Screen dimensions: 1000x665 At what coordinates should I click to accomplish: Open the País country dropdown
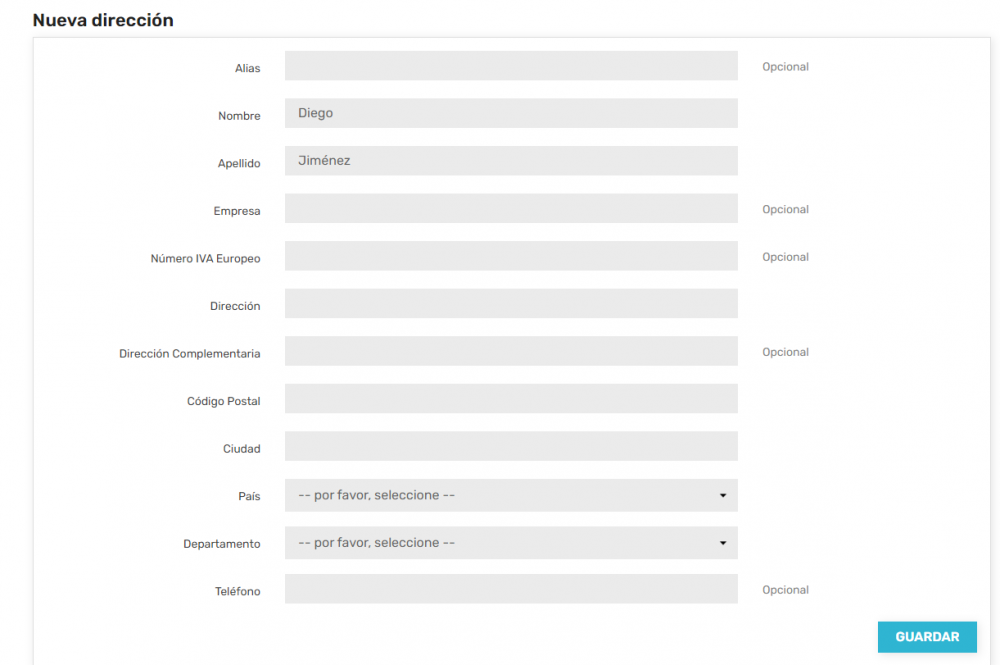click(x=510, y=495)
